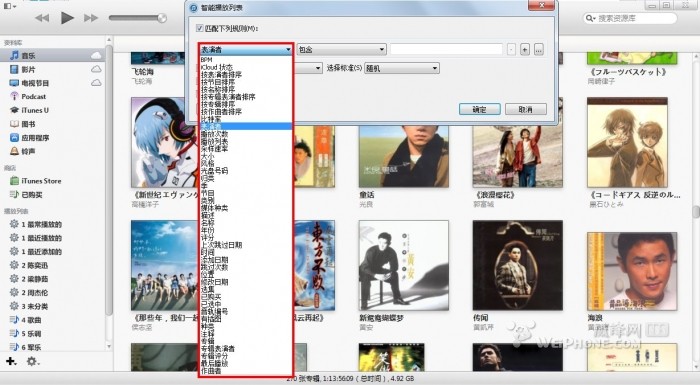
Task: Open the 已购买 sidebar entry under iTunes Store
Action: point(32,194)
